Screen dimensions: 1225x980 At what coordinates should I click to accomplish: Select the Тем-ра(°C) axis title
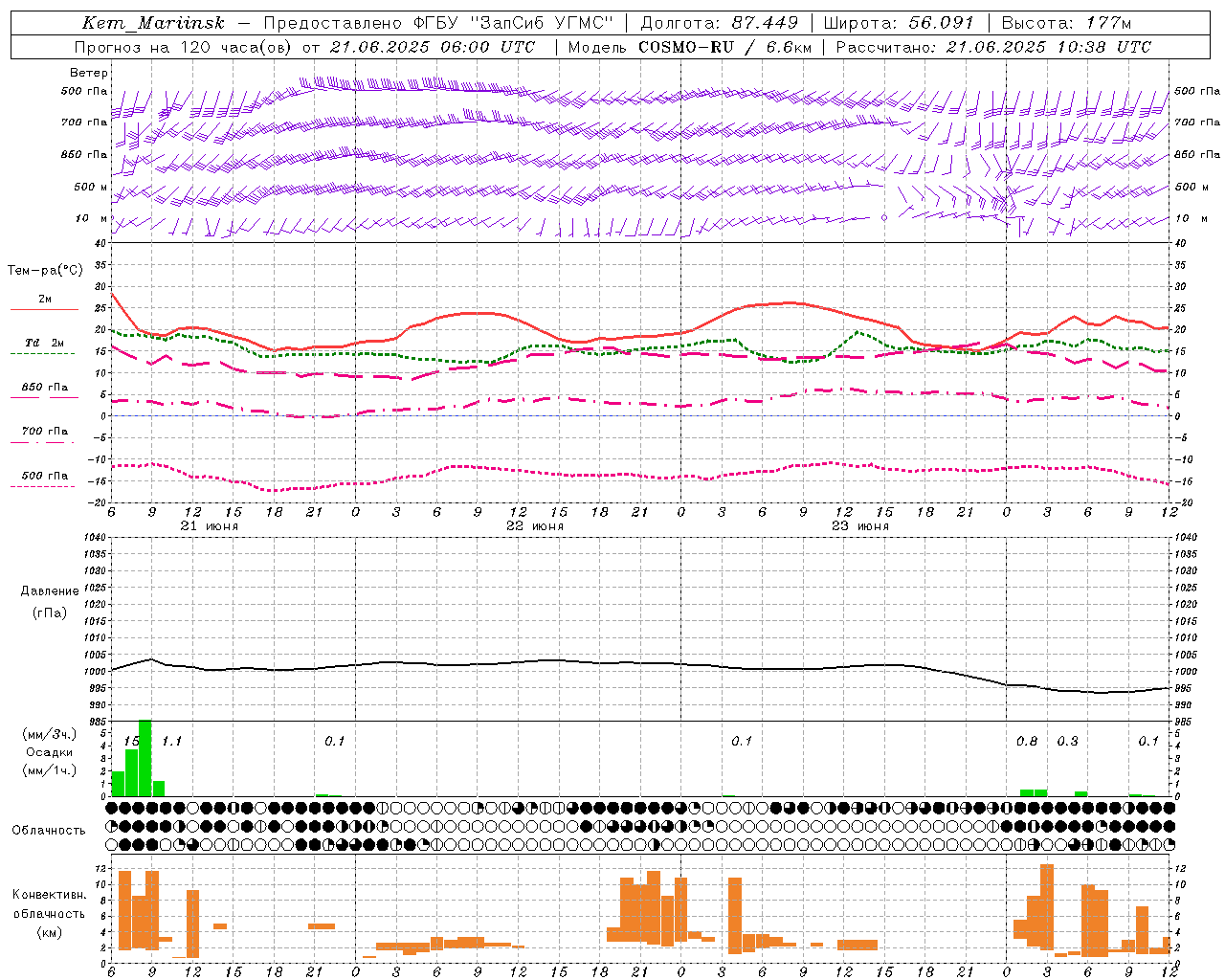click(x=45, y=271)
